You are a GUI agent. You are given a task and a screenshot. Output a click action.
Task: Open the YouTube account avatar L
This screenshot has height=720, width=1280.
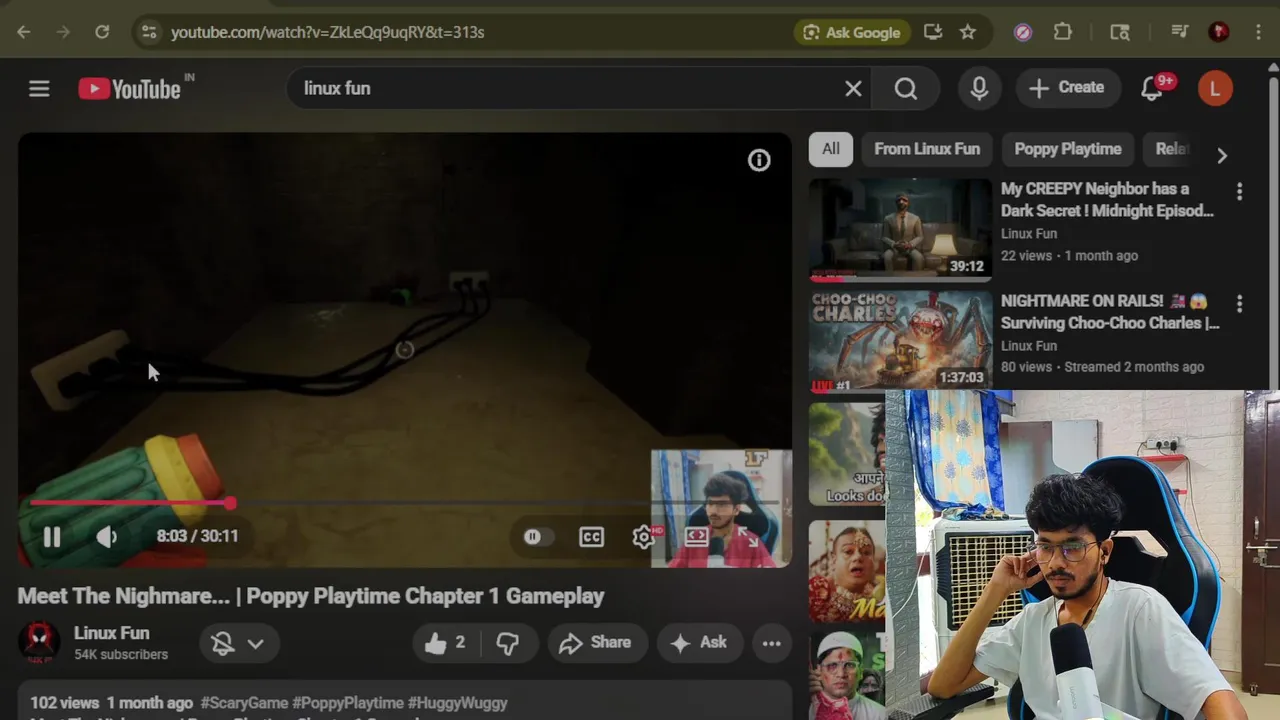(x=1215, y=88)
